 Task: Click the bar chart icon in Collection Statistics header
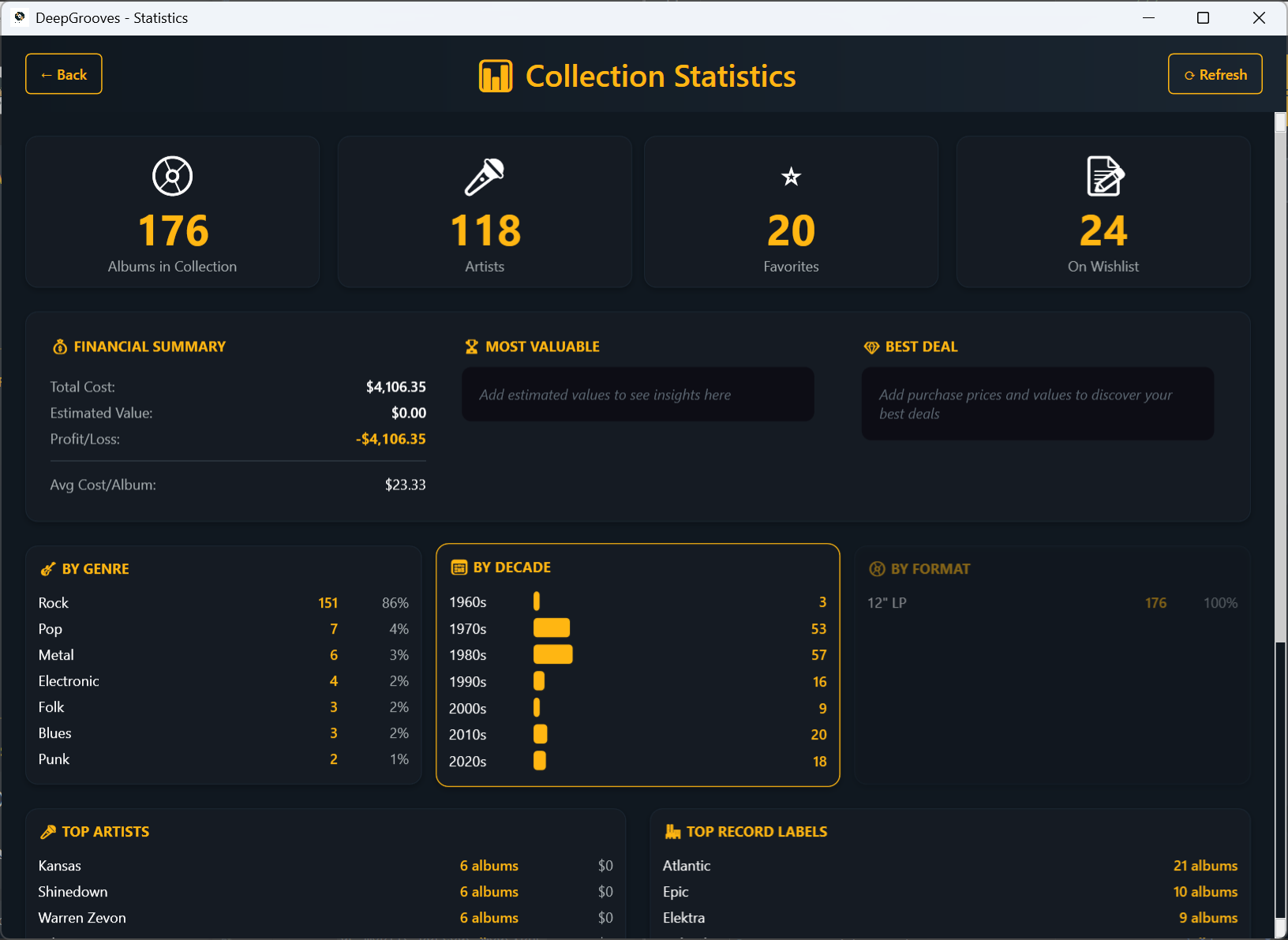coord(496,75)
